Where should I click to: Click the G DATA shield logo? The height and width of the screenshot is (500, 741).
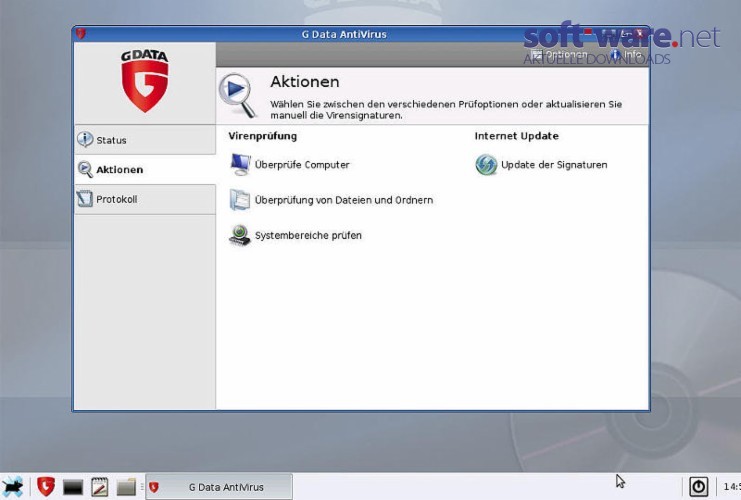click(x=145, y=81)
